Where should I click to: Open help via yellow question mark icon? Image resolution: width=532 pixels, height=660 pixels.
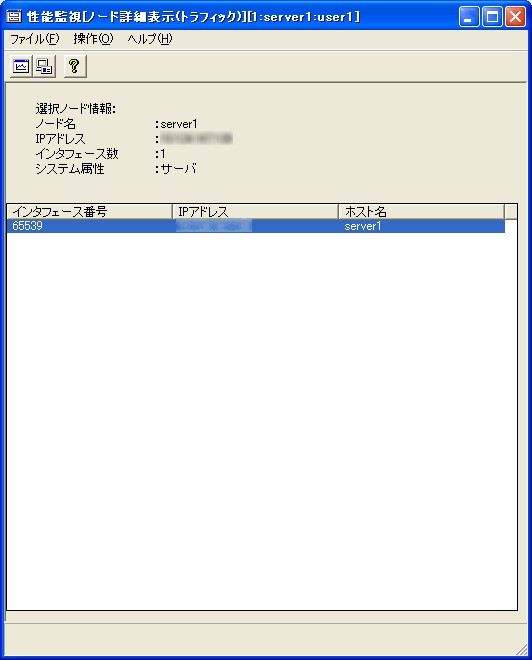(75, 66)
